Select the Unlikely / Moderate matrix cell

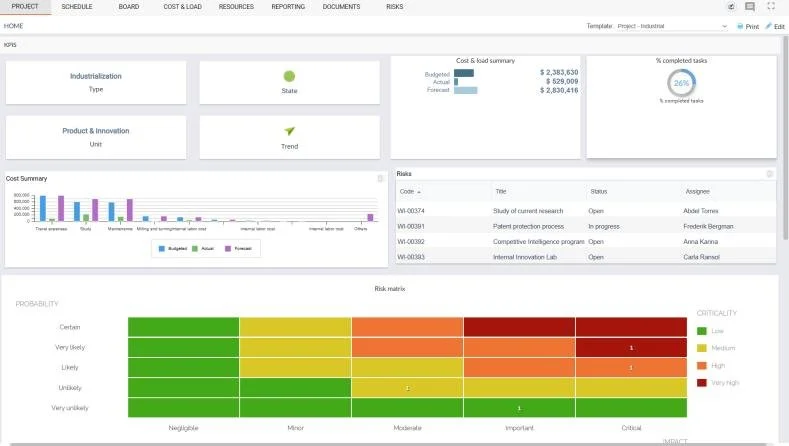coord(407,388)
